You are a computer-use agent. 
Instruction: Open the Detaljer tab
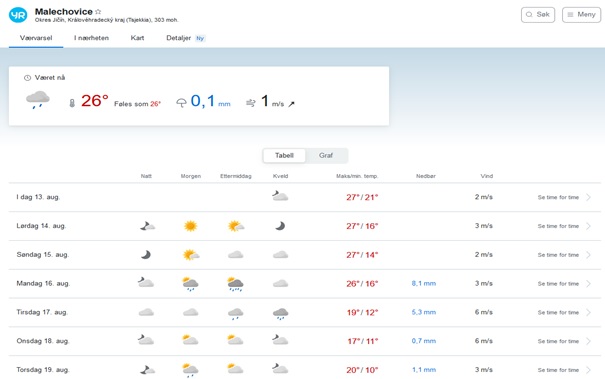pos(178,38)
